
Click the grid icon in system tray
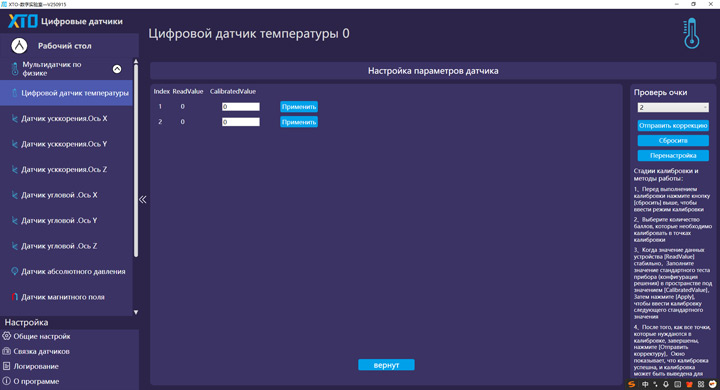701,384
